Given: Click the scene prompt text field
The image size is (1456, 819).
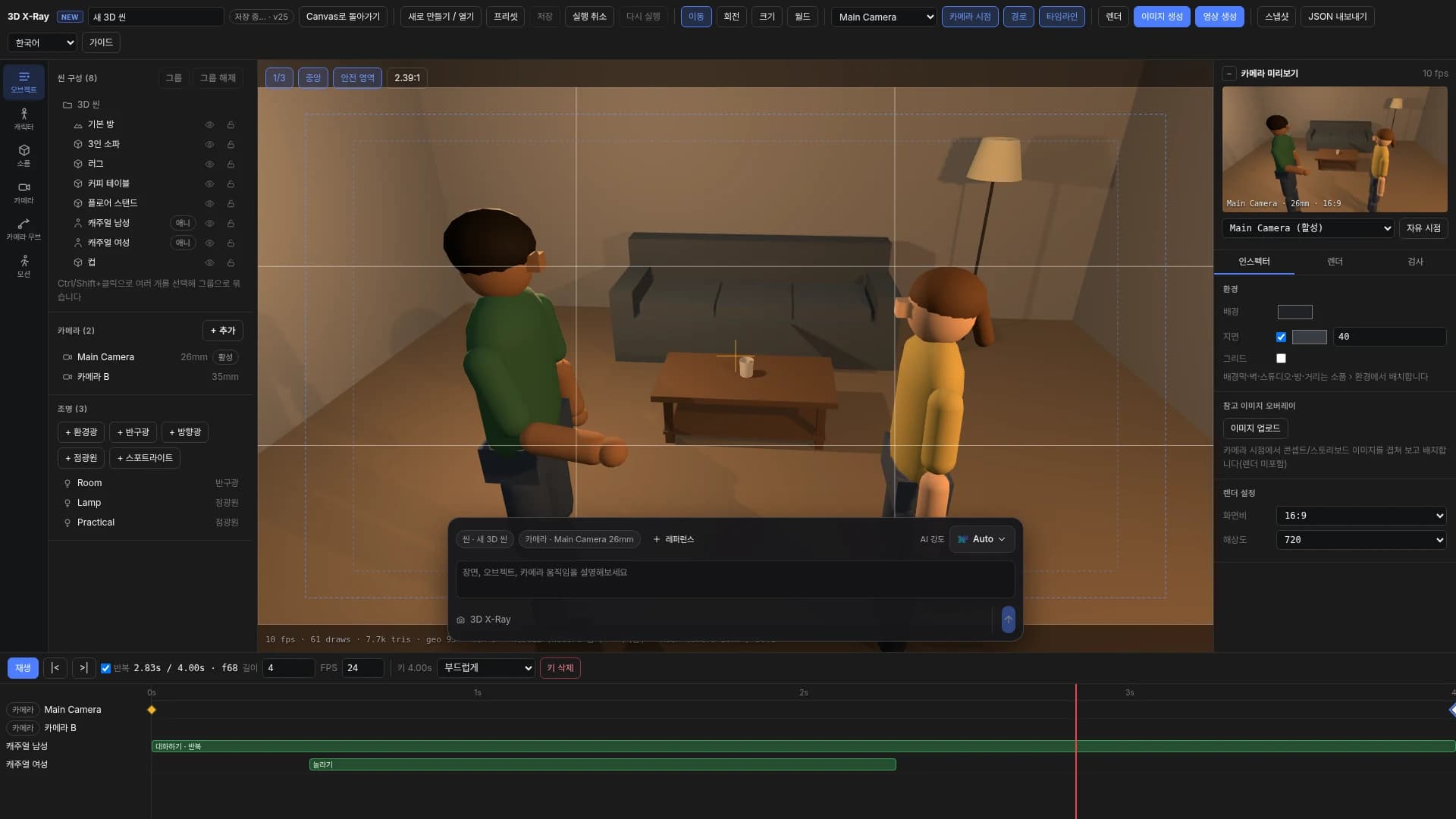Looking at the screenshot, I should (x=735, y=579).
